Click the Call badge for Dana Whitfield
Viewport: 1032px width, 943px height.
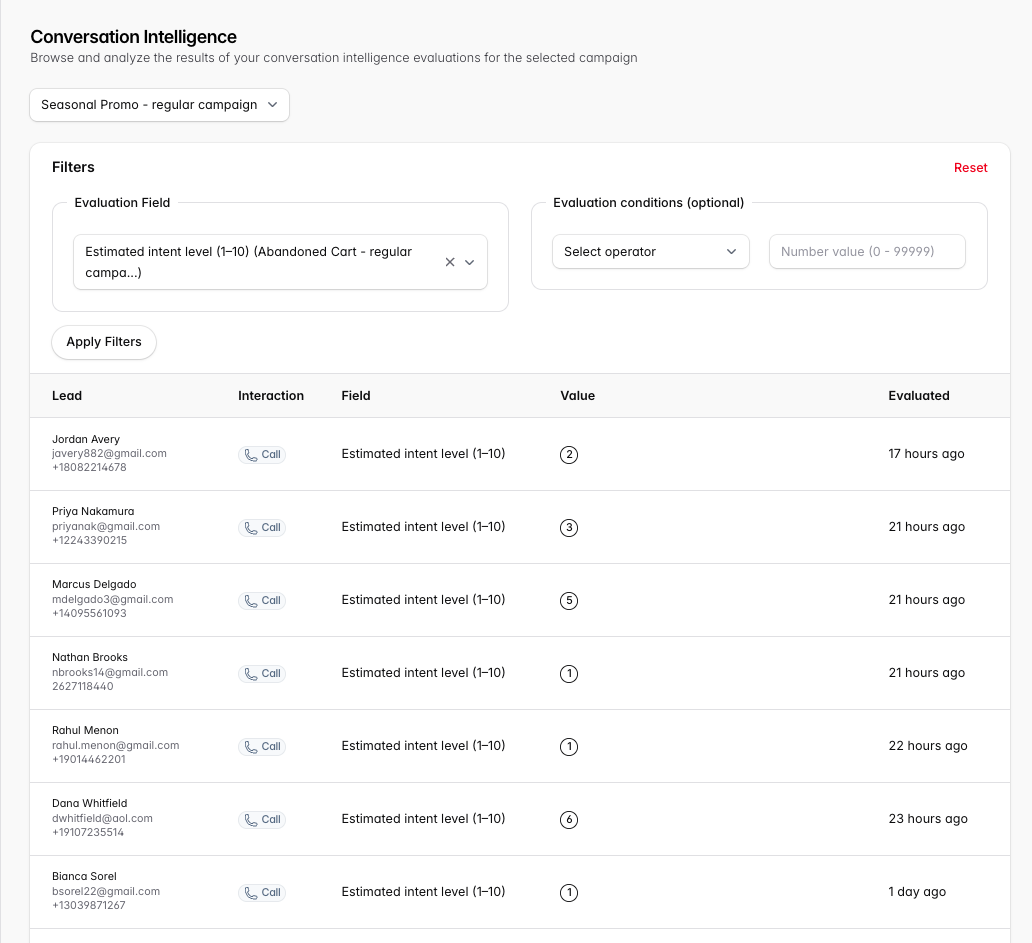click(x=262, y=820)
